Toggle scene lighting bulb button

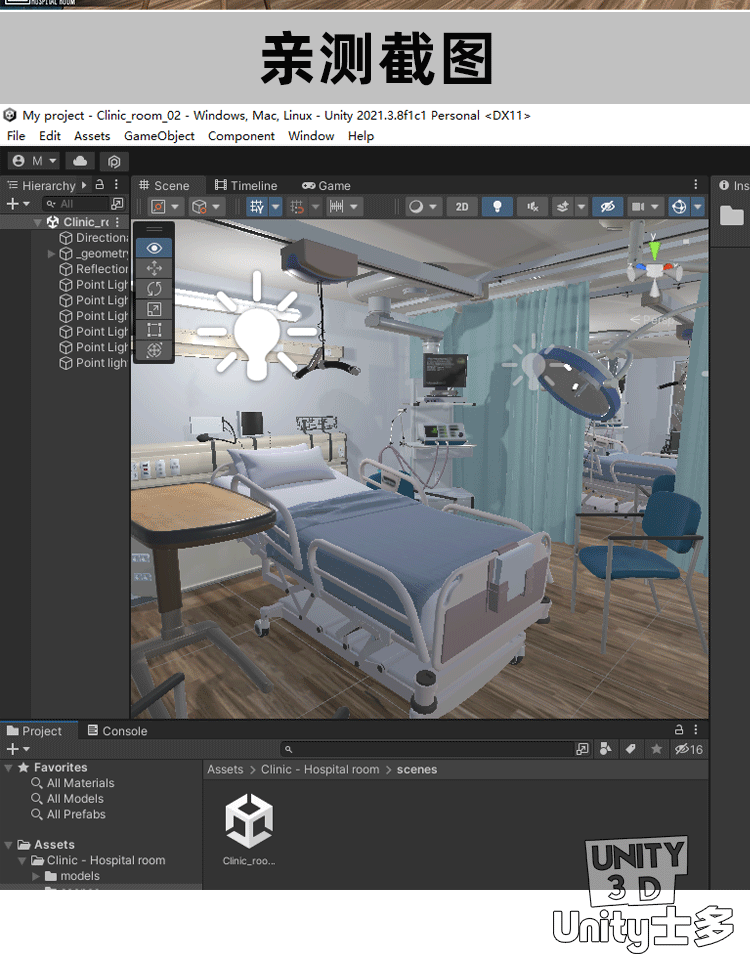pyautogui.click(x=496, y=207)
